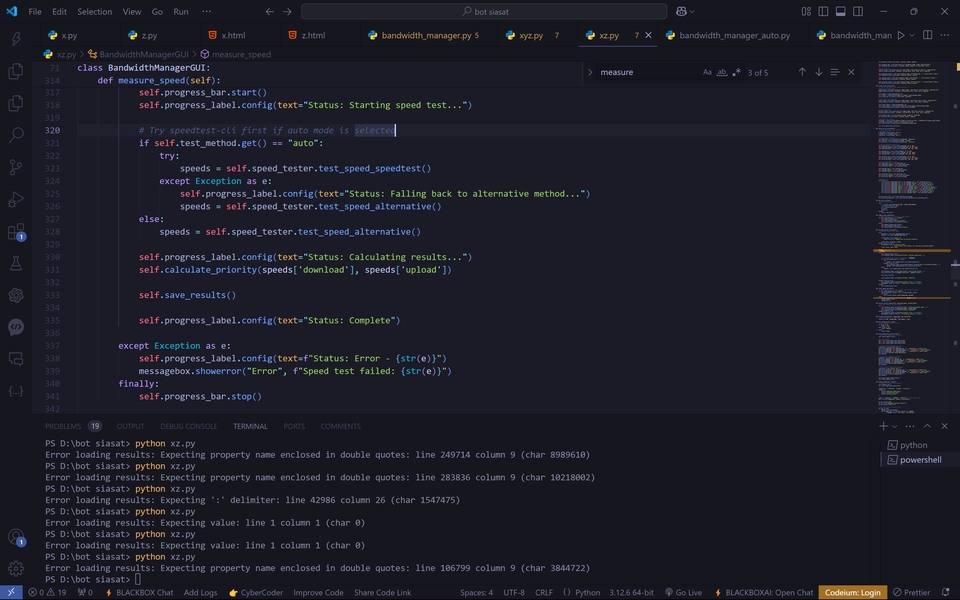The height and width of the screenshot is (600, 960).
Task: Toggle Match Whole Word in find widget
Action: [722, 72]
